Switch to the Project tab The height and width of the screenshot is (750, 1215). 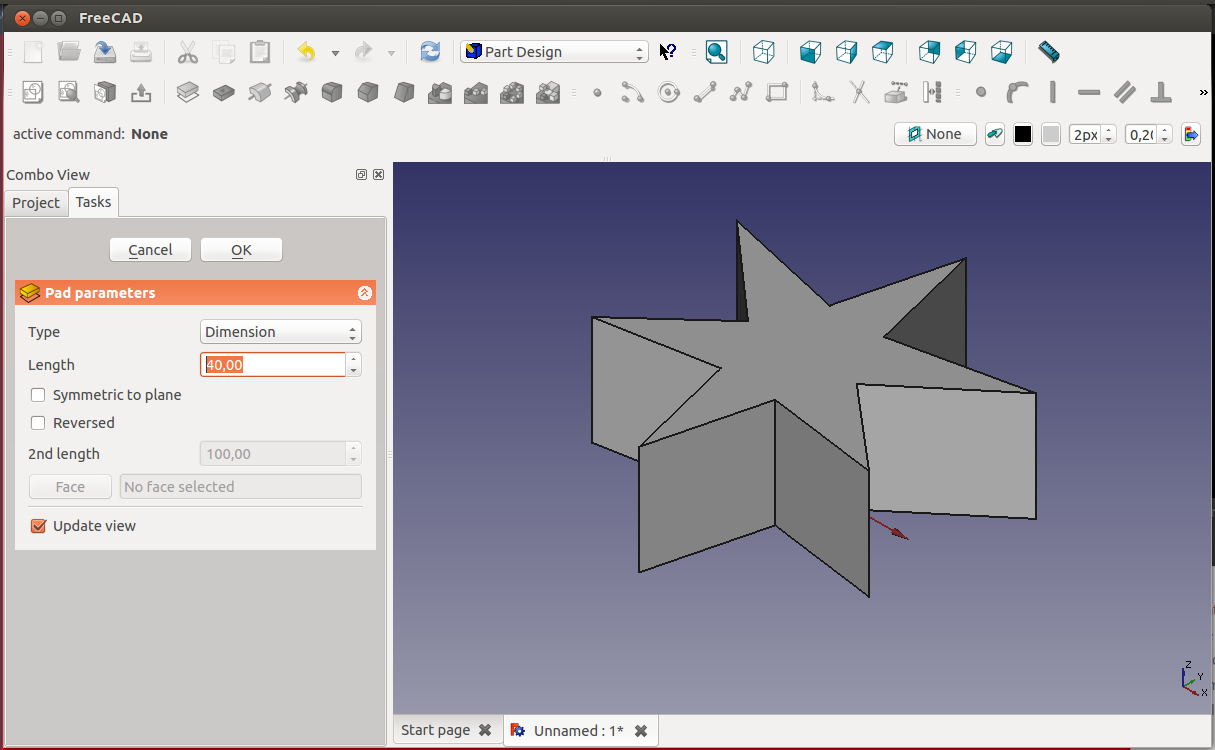(36, 202)
